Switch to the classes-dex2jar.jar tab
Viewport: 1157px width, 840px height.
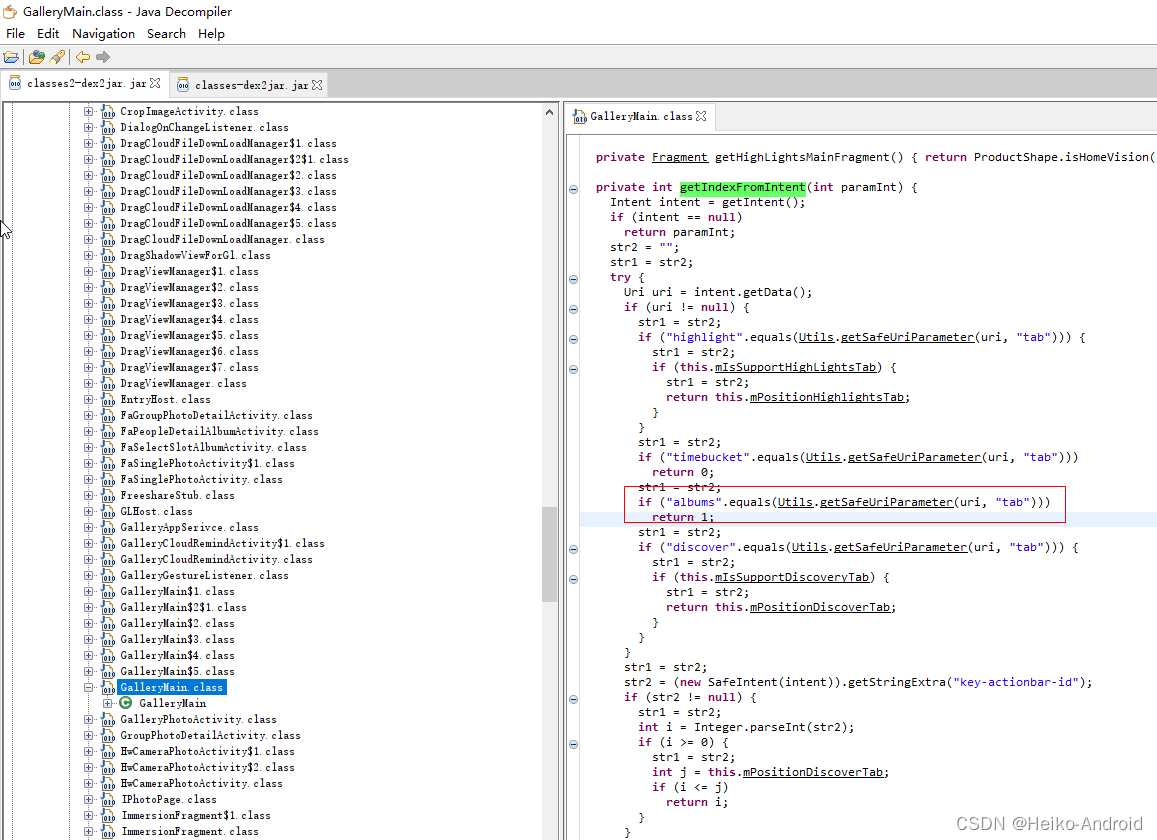pos(251,85)
